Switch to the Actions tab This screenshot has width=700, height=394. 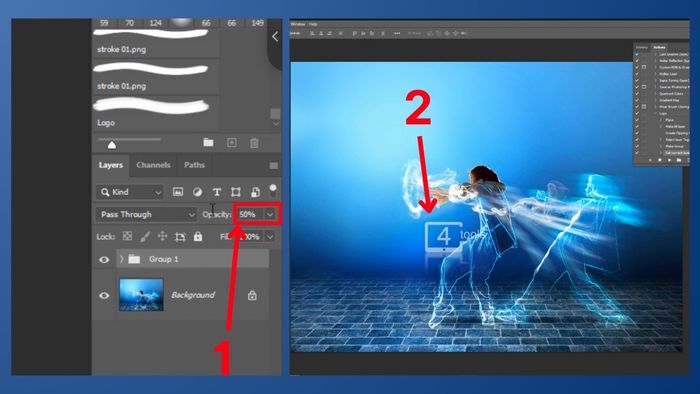[x=659, y=47]
